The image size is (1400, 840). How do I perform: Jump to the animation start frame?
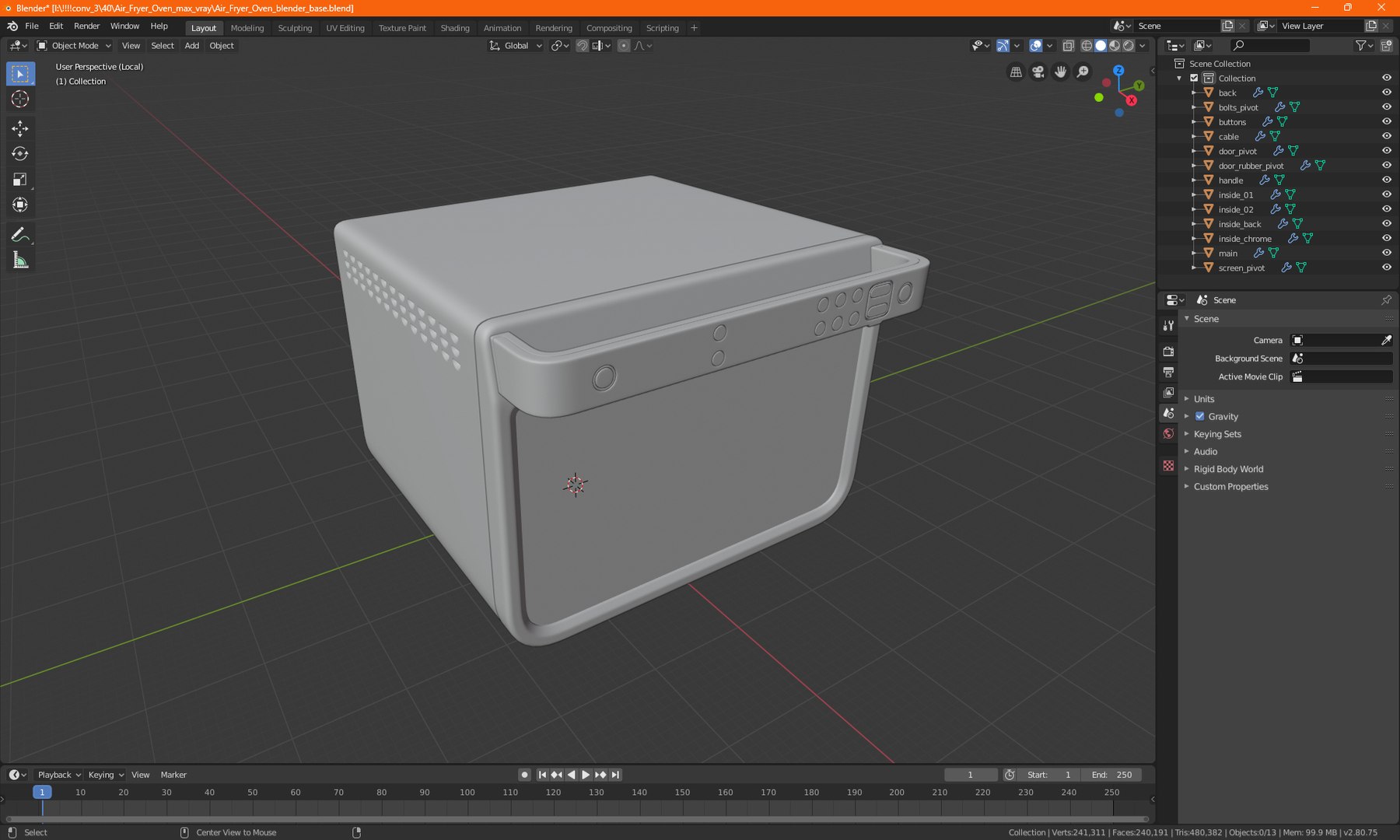pos(542,775)
